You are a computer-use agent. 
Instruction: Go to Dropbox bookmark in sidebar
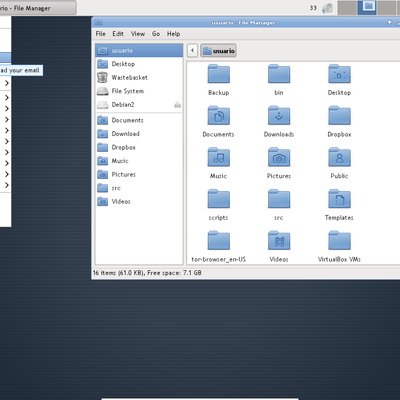[x=139, y=147]
